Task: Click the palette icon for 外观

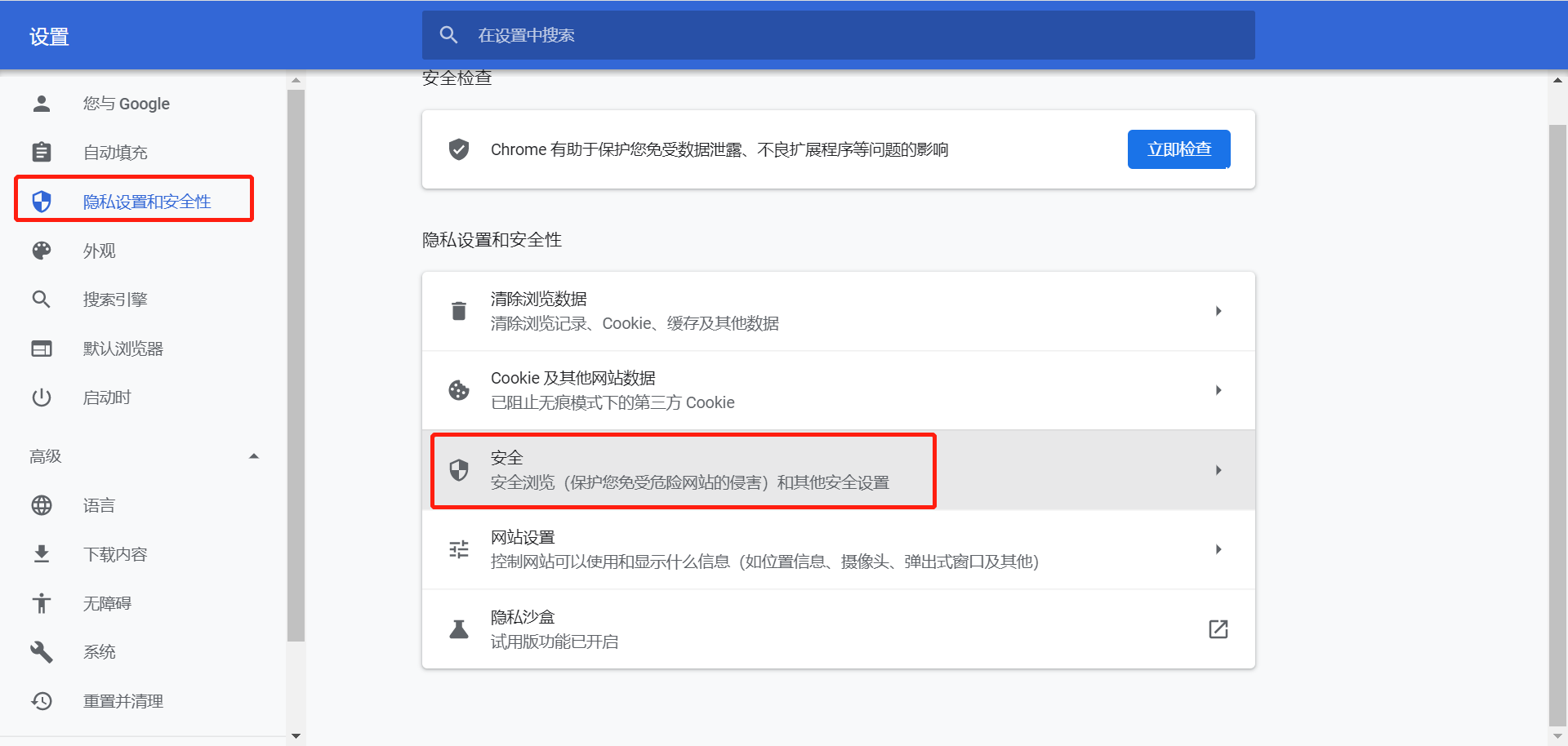Action: (42, 251)
